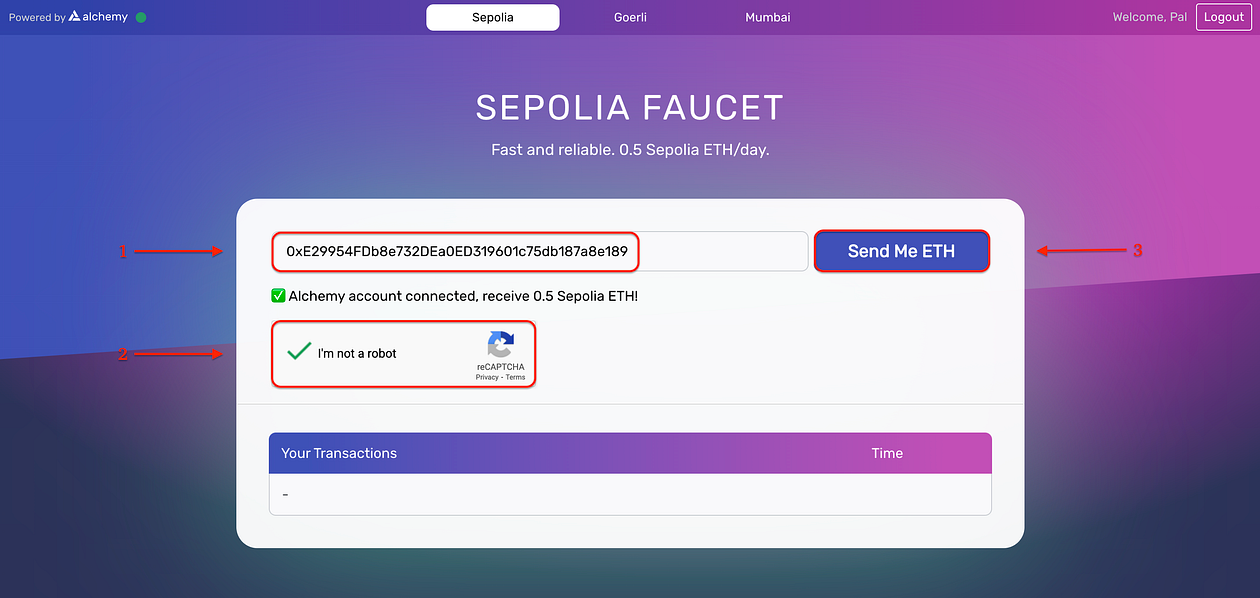
Task: Switch to the Goerli network tab
Action: 631,18
